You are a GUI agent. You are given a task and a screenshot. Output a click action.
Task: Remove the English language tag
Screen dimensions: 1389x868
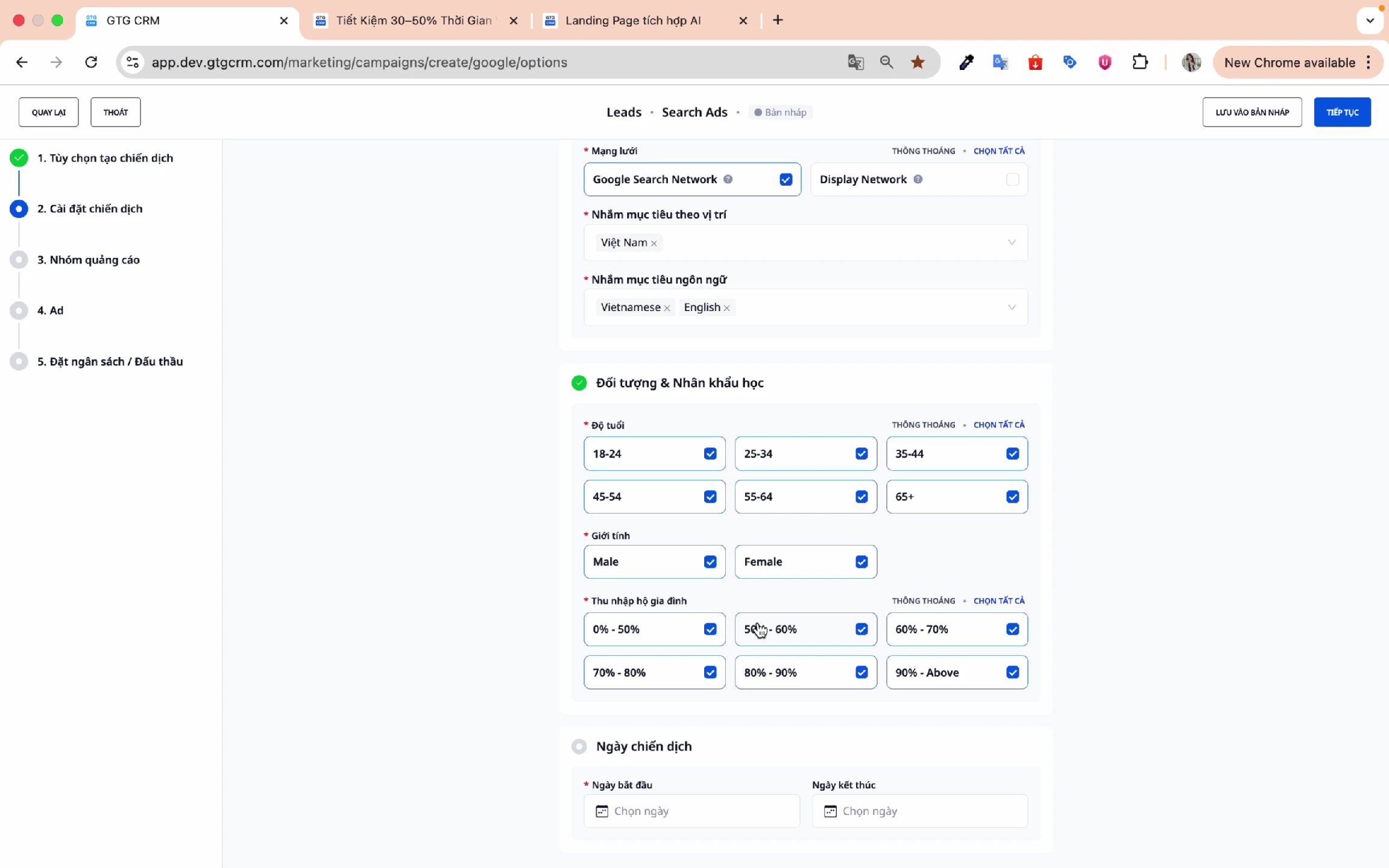(726, 308)
